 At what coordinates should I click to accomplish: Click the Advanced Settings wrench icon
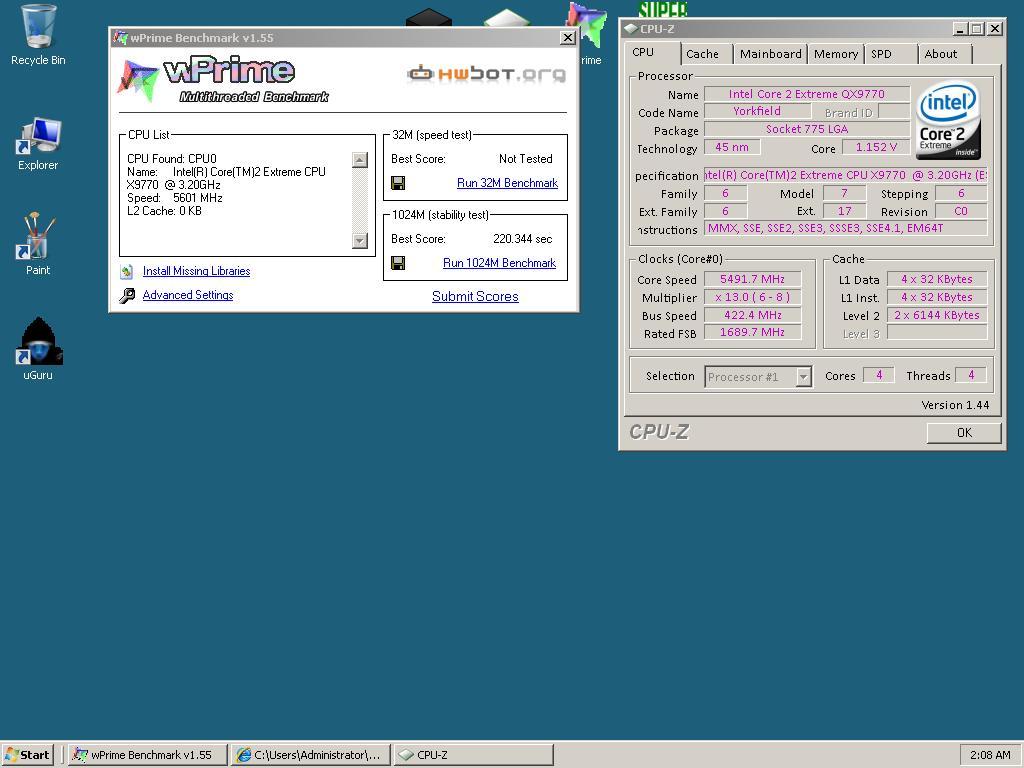pos(127,295)
